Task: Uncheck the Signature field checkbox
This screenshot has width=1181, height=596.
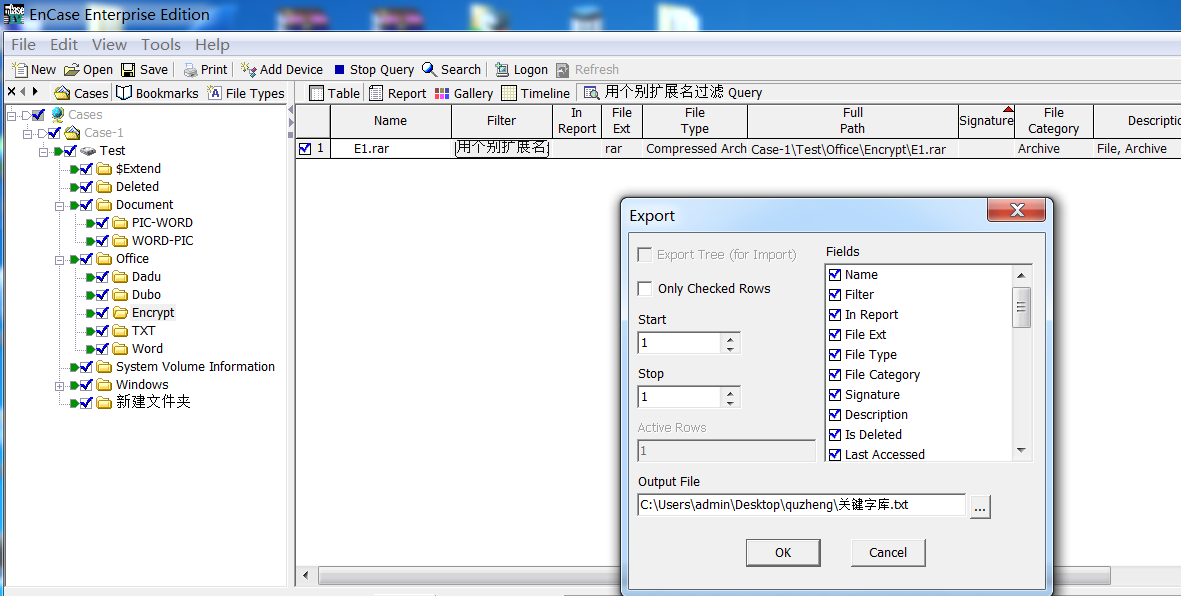Action: point(835,395)
